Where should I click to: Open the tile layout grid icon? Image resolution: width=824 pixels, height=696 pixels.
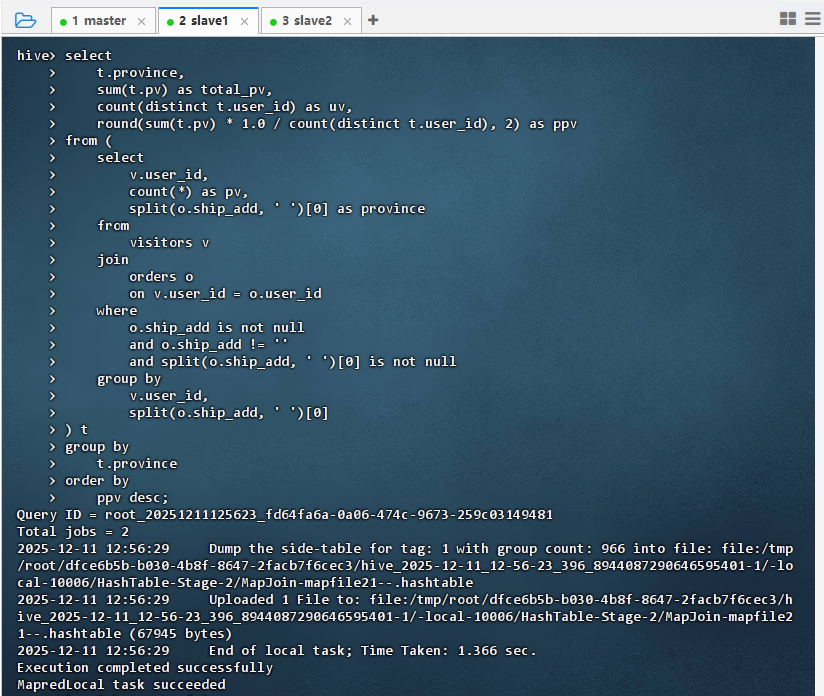[x=788, y=19]
